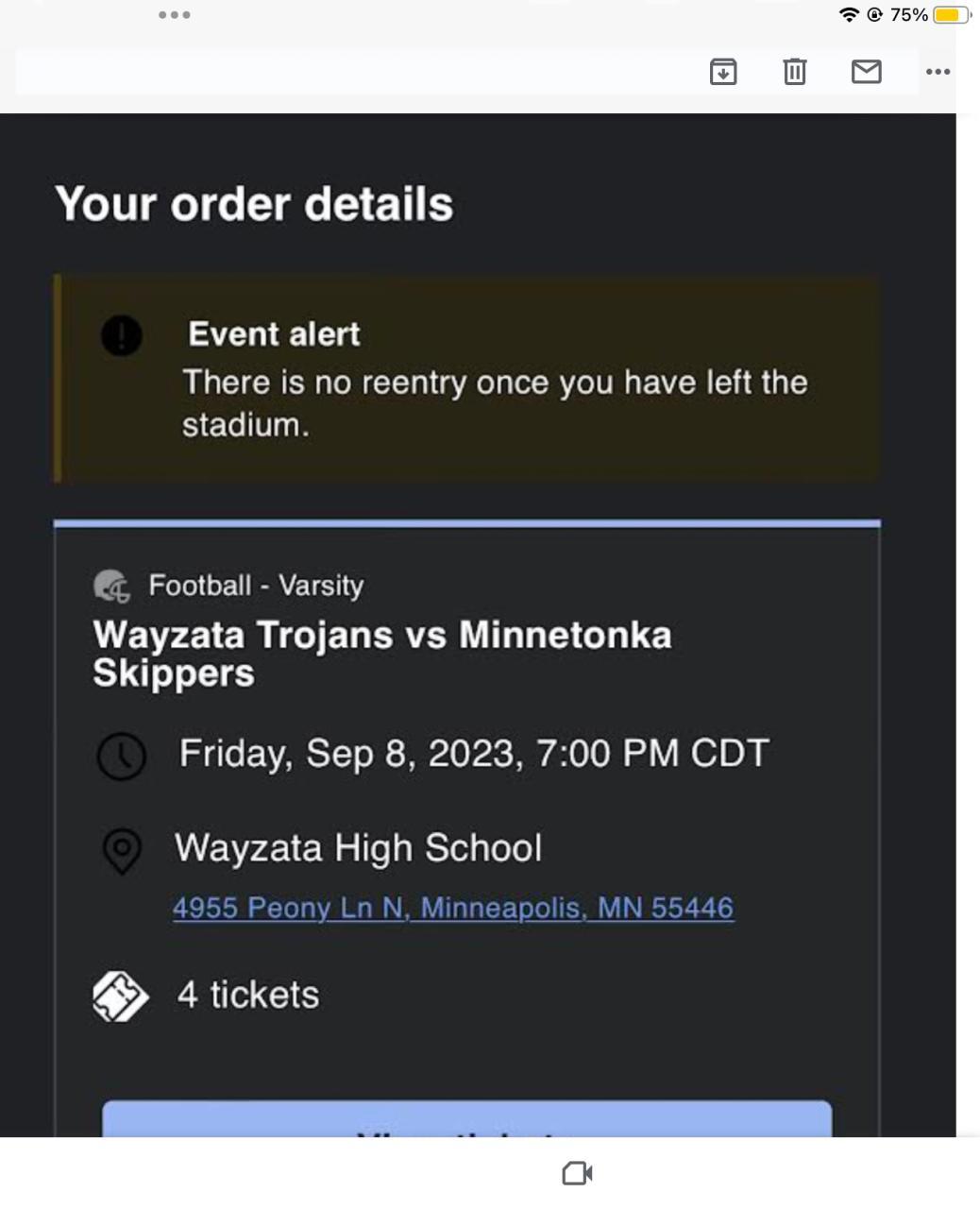This screenshot has width=980, height=1209.
Task: Open the 4955 Peony Ln N address link
Action: (x=452, y=908)
